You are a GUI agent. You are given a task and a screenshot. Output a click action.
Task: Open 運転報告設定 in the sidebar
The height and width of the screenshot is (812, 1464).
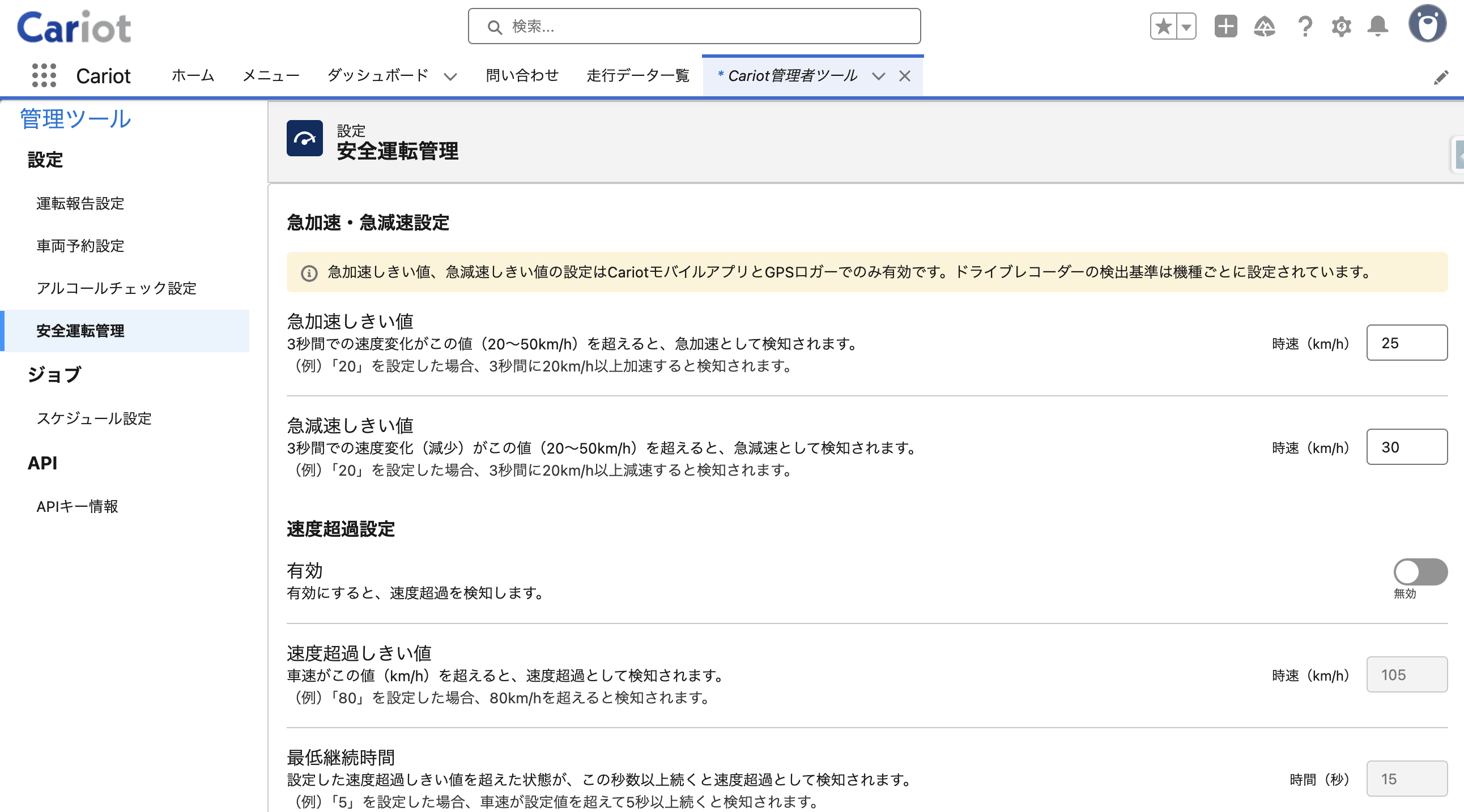80,203
